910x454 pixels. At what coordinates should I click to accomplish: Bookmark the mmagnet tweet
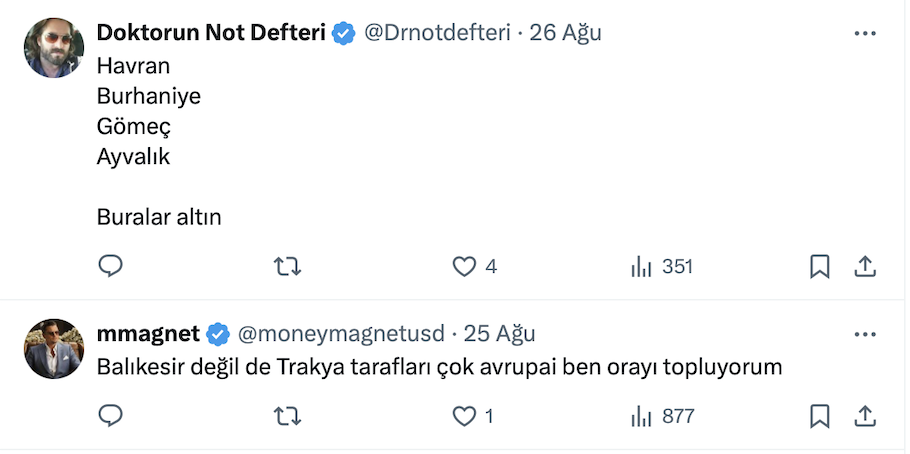819,415
